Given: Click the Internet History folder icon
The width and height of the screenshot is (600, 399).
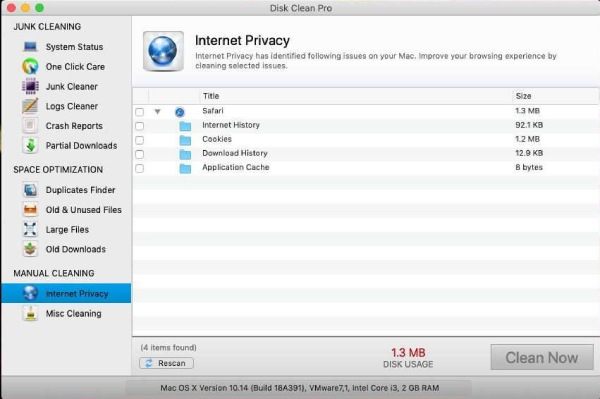Looking at the screenshot, I should [x=185, y=126].
